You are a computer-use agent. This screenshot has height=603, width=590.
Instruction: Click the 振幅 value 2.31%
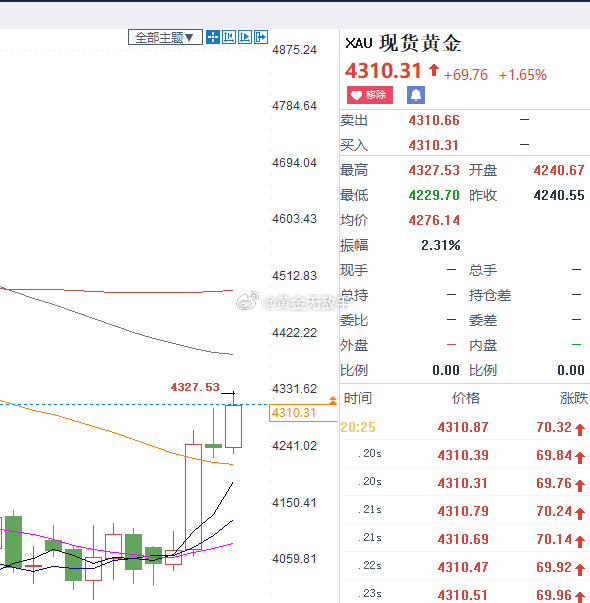(x=440, y=245)
